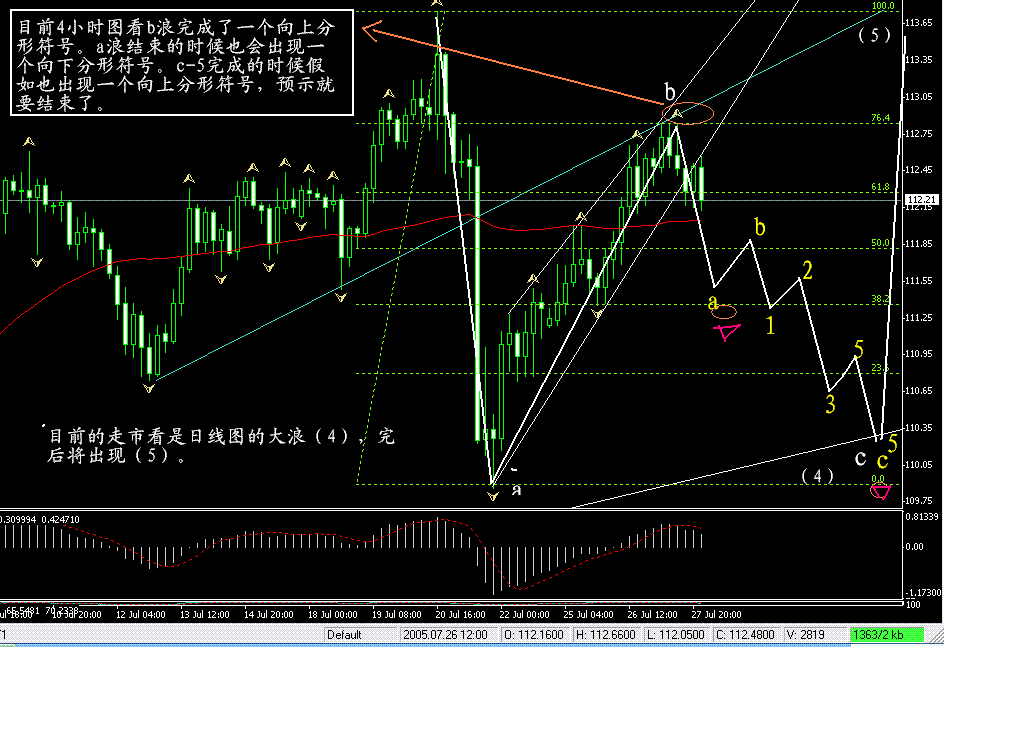The image size is (1024, 742).
Task: Click the 113.05 price axis label
Action: coord(918,97)
